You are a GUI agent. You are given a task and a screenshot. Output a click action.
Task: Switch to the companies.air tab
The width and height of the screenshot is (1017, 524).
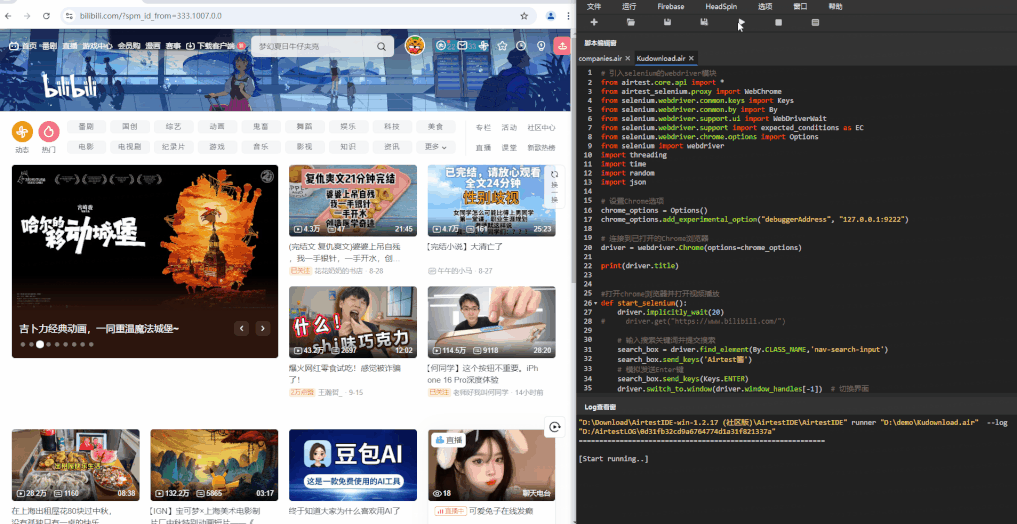coord(600,58)
